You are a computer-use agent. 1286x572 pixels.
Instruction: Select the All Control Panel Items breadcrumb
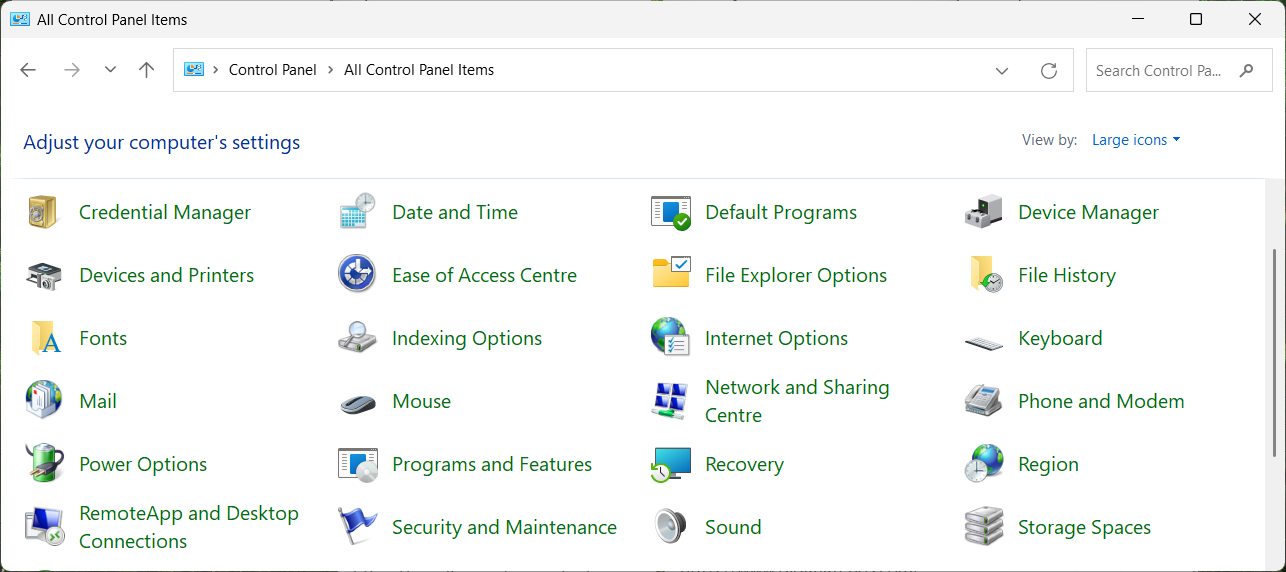419,70
